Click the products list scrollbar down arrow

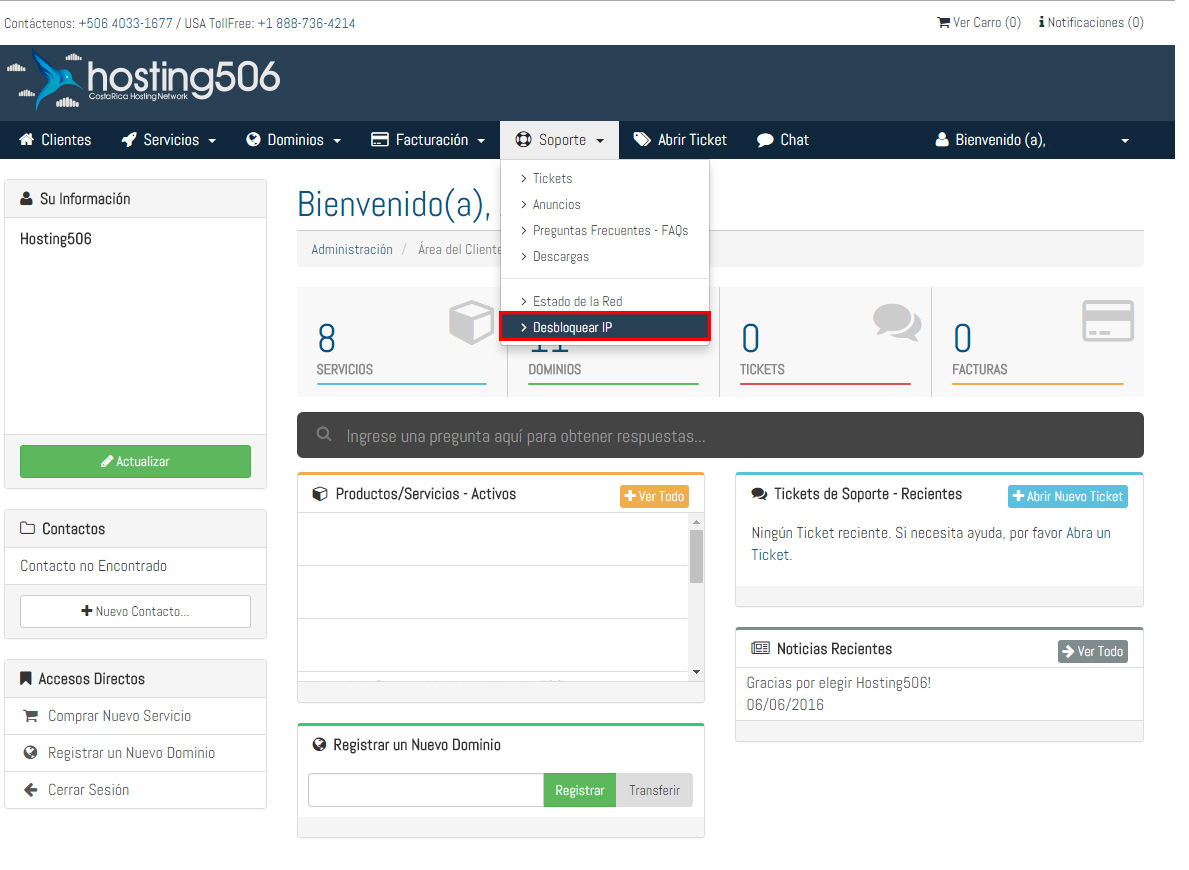(696, 671)
